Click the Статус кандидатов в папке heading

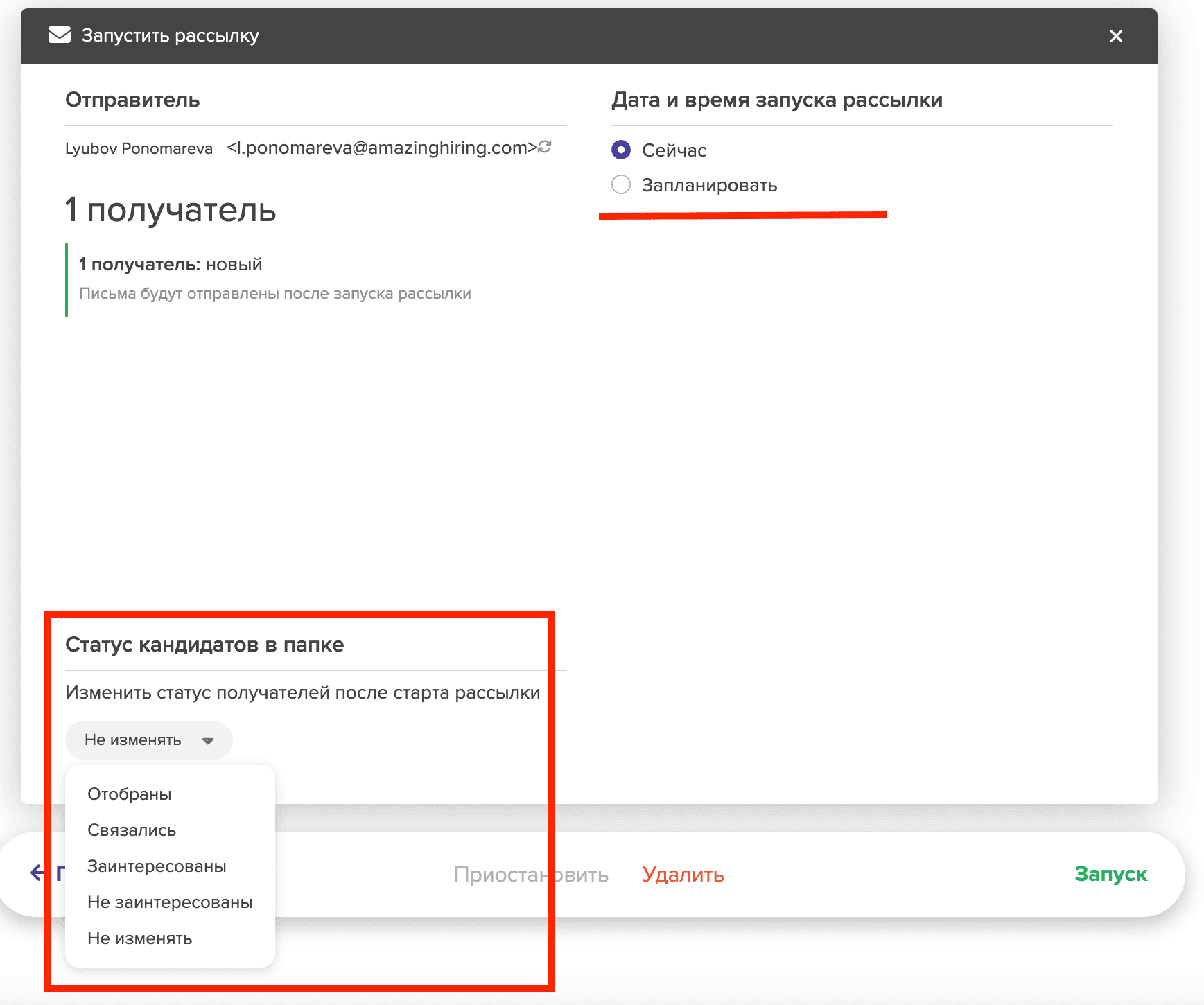[204, 645]
